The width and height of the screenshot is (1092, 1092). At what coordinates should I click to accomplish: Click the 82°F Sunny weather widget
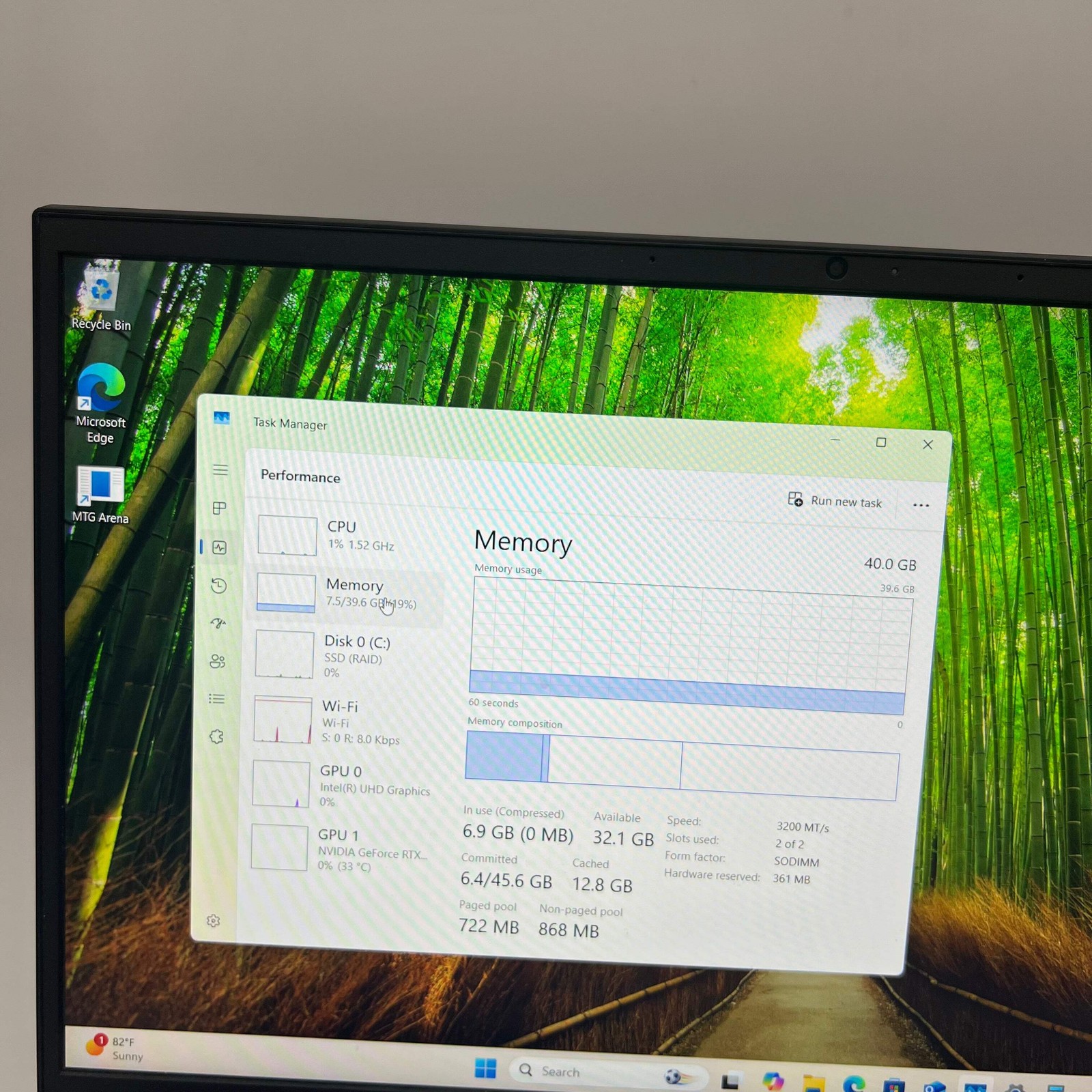pos(115,1048)
